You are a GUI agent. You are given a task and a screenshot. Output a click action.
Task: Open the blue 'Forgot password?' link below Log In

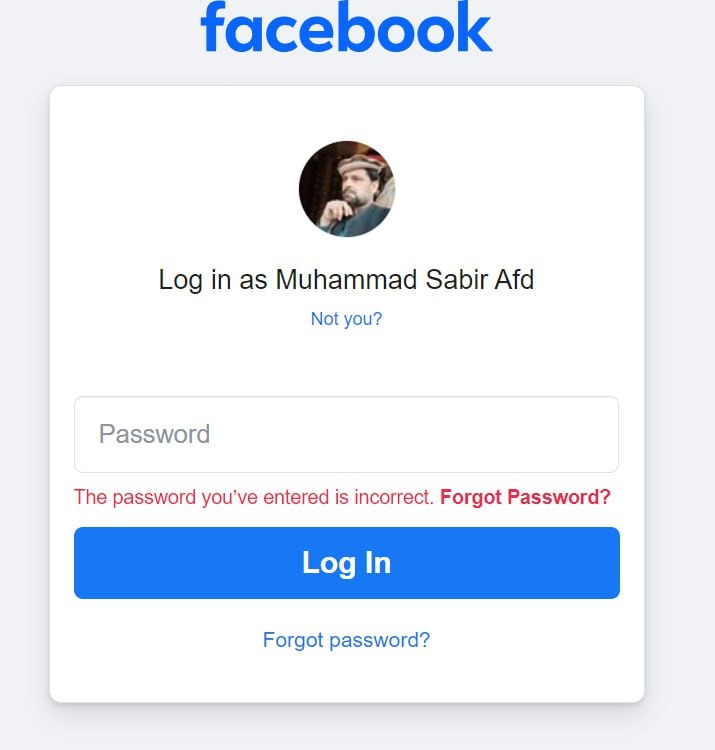coord(346,640)
